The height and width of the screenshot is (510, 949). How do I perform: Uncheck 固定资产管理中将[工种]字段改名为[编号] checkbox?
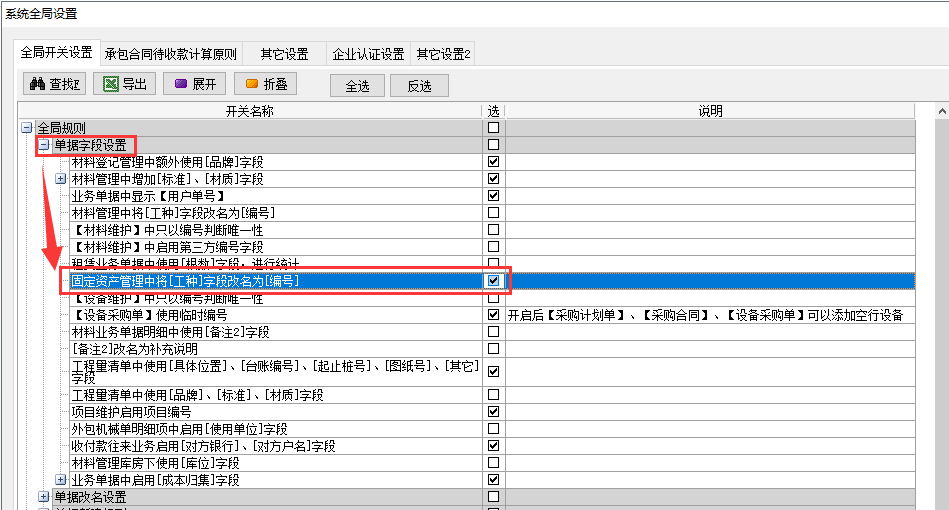pyautogui.click(x=493, y=281)
